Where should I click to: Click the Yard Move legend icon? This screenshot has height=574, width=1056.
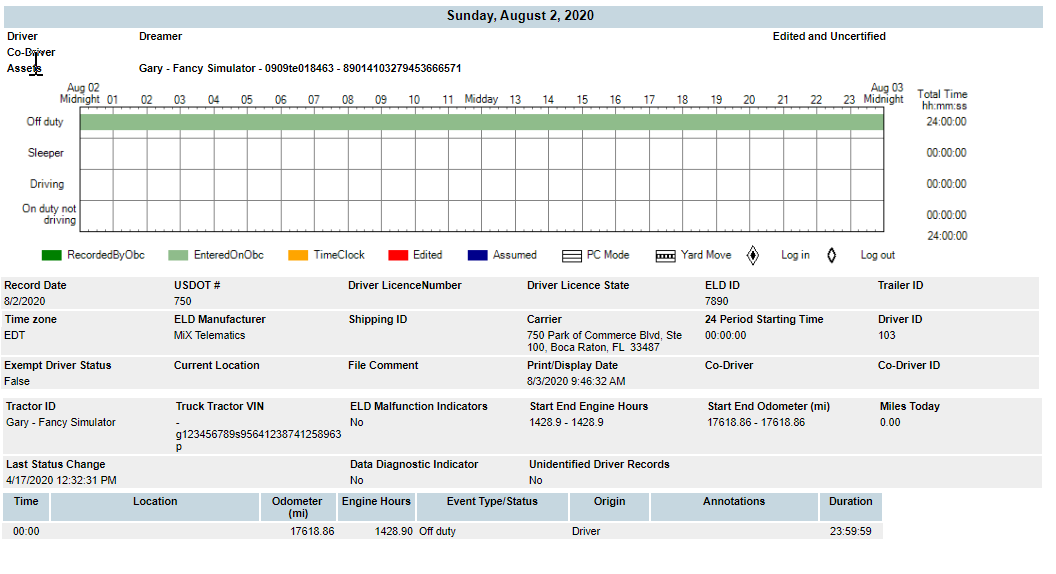(x=665, y=256)
